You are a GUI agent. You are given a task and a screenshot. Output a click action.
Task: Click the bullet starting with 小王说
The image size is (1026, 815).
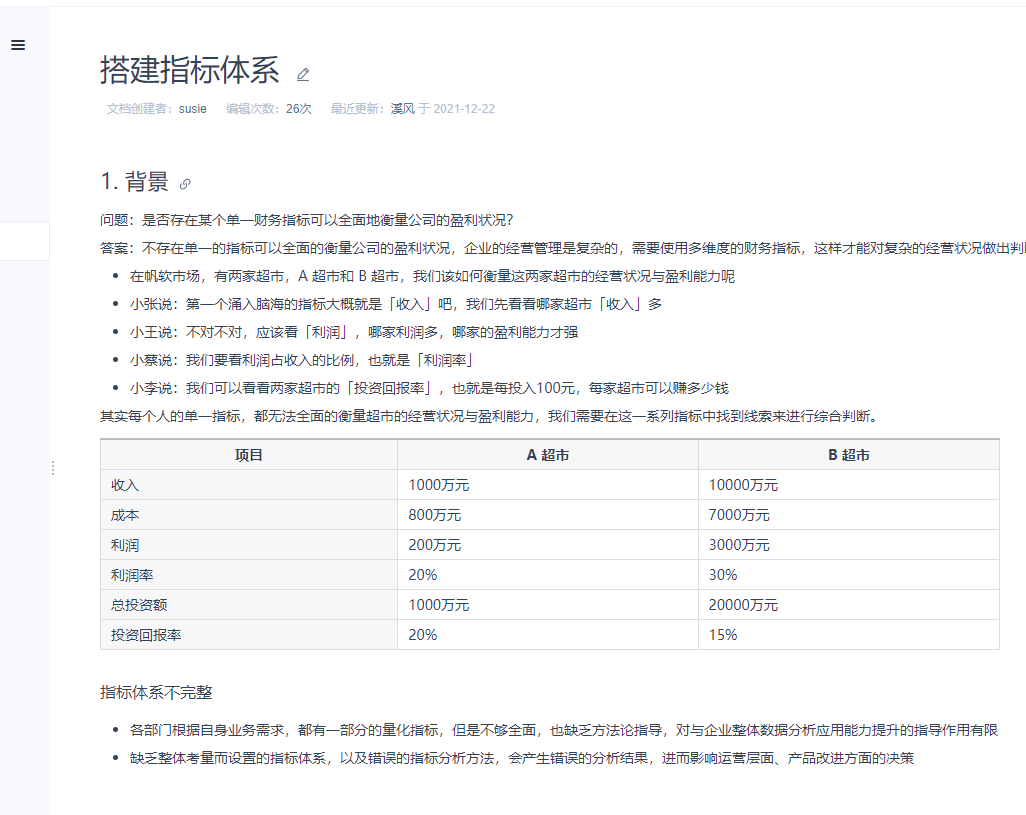point(354,332)
